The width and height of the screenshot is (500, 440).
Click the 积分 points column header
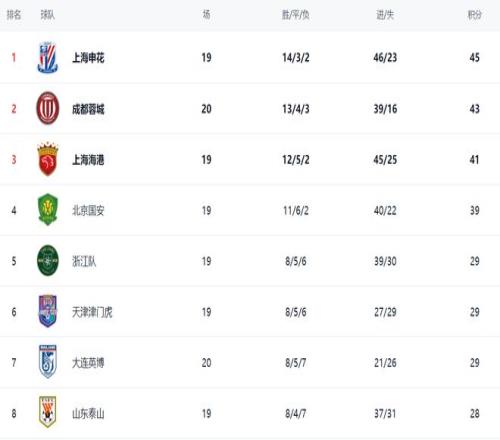coord(475,15)
